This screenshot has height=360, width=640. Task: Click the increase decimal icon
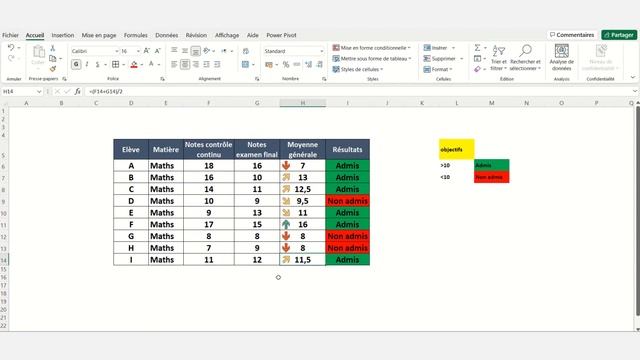[x=309, y=64]
